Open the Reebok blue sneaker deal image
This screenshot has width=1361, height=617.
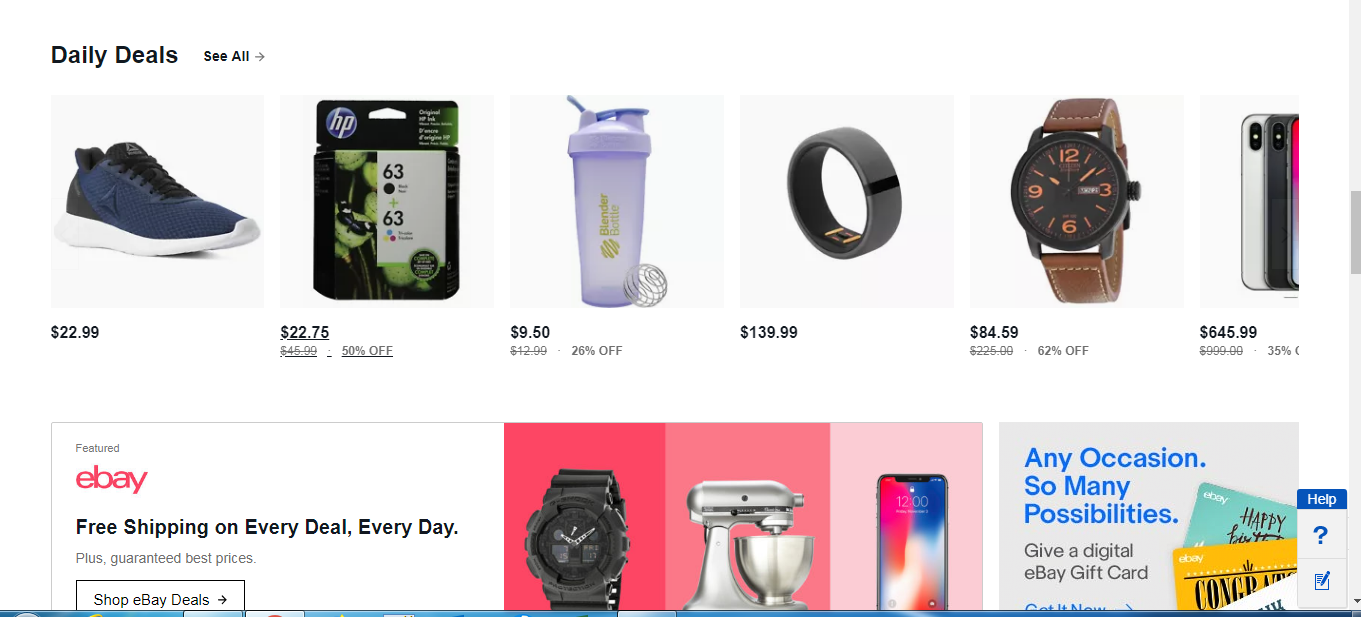pos(157,201)
